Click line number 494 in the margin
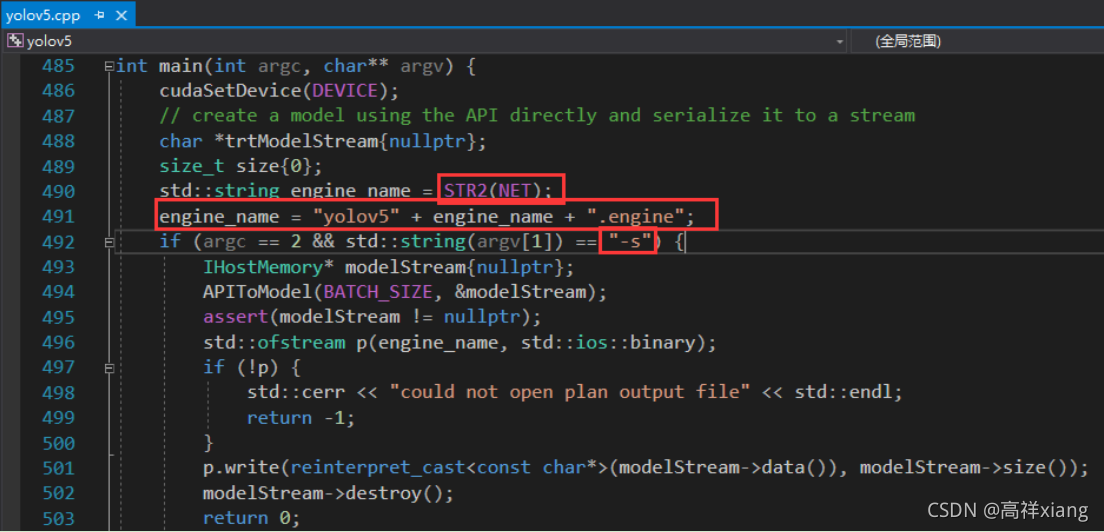 pyautogui.click(x=58, y=292)
